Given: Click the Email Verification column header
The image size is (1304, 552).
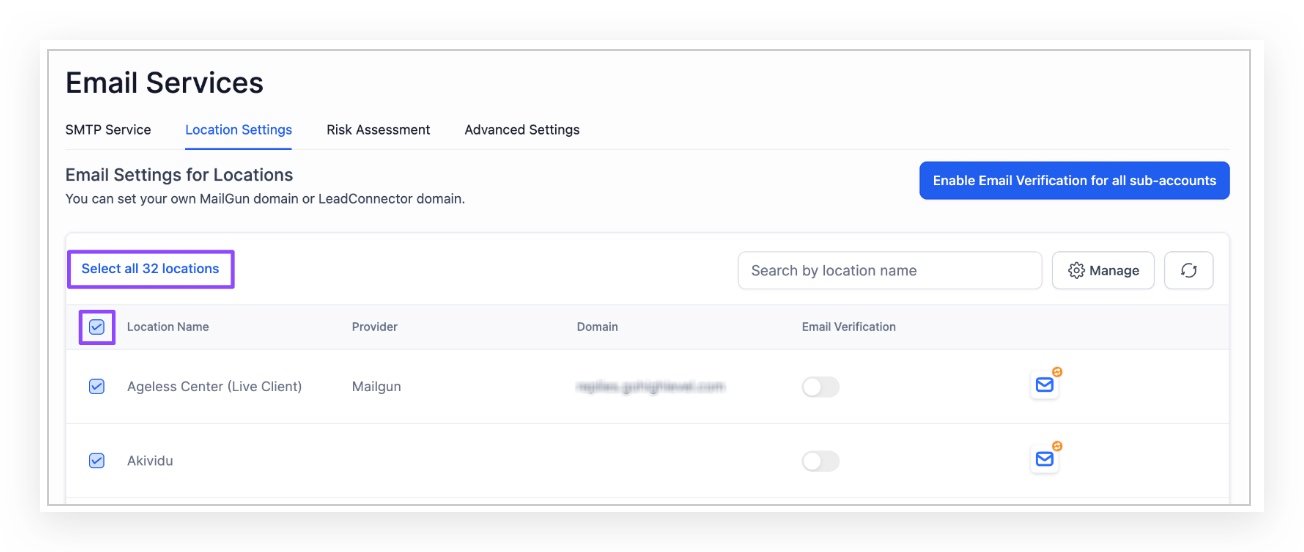Looking at the screenshot, I should point(848,327).
